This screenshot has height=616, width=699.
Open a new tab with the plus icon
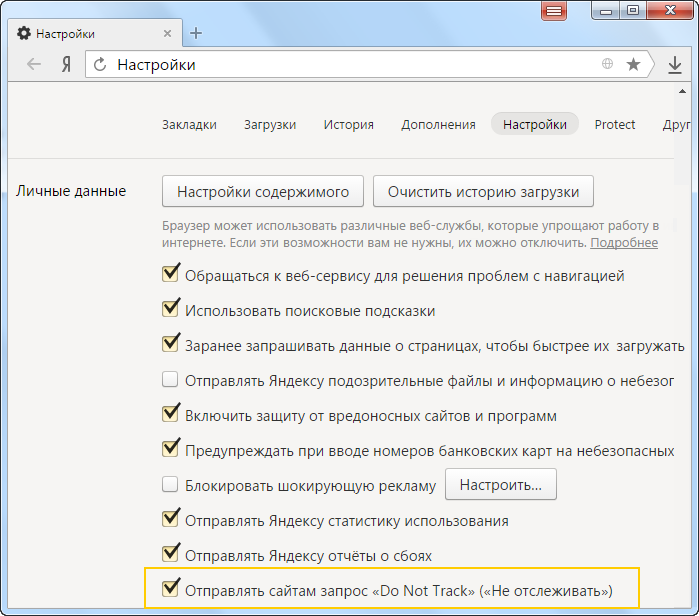pyautogui.click(x=196, y=33)
